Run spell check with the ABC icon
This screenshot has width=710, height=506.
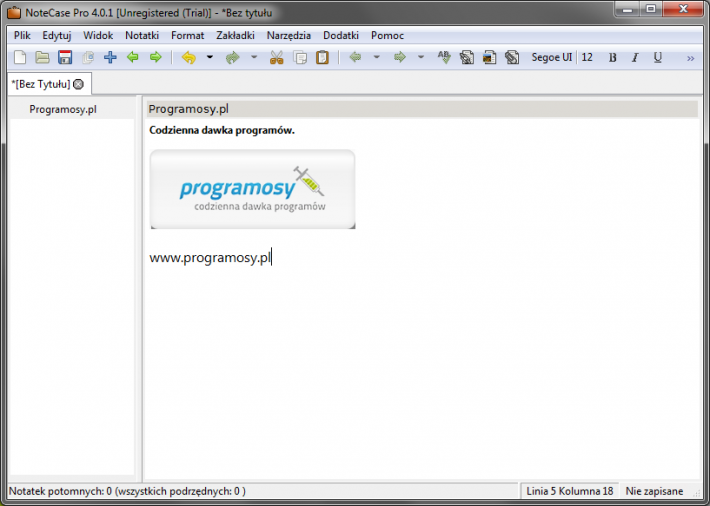point(444,58)
